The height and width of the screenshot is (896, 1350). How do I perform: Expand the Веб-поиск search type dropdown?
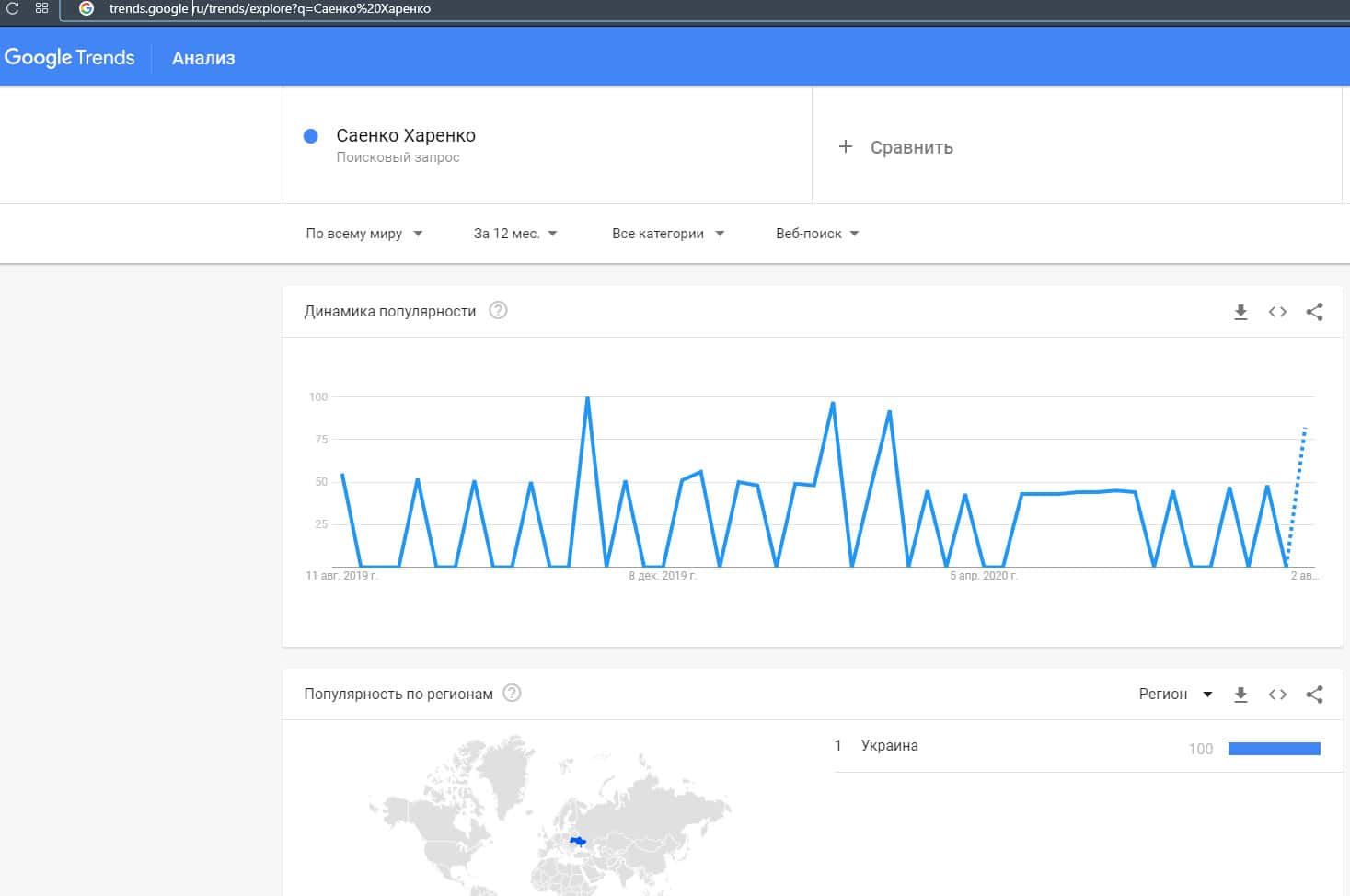tap(816, 234)
